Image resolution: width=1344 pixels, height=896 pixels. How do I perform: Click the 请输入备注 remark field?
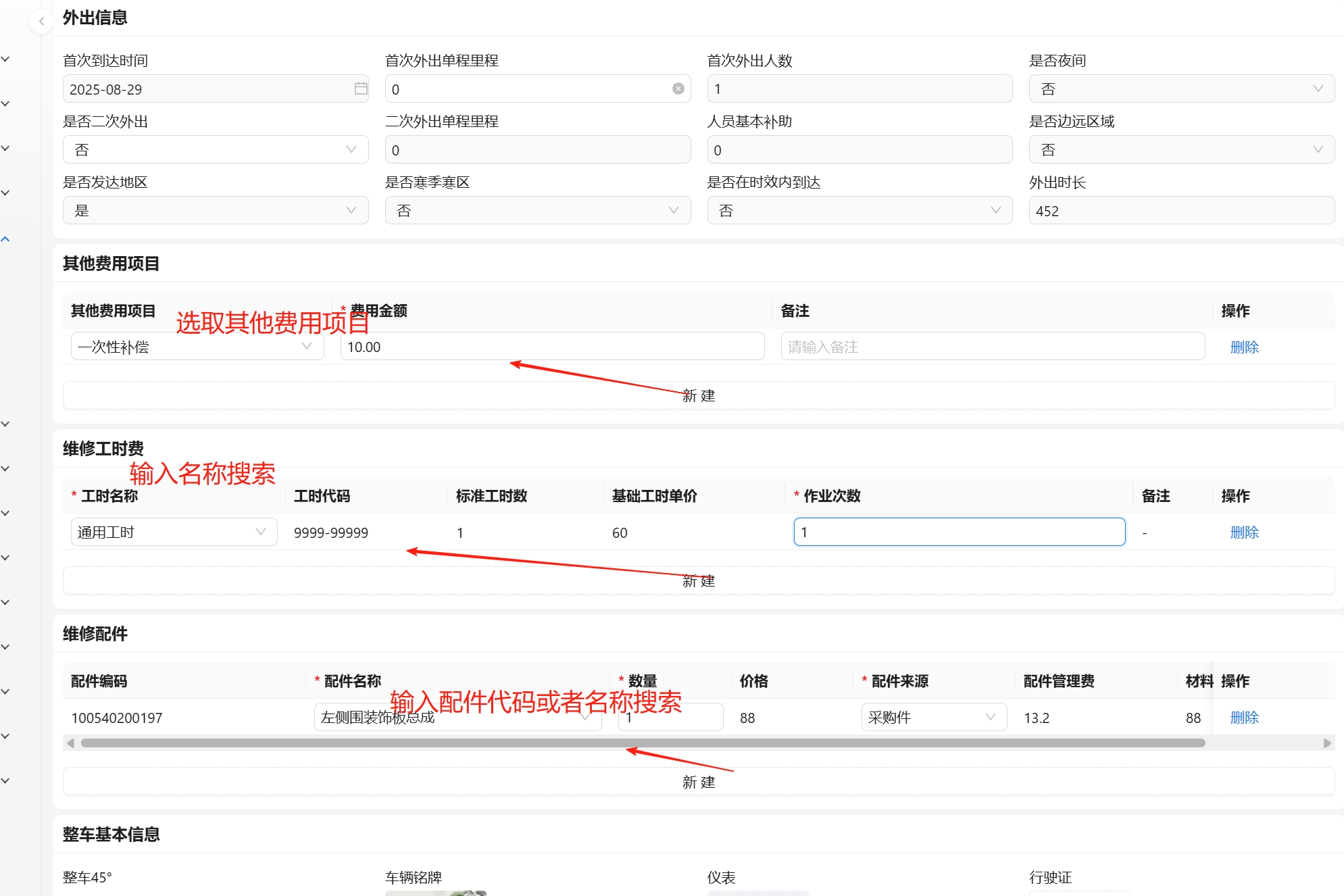click(993, 346)
